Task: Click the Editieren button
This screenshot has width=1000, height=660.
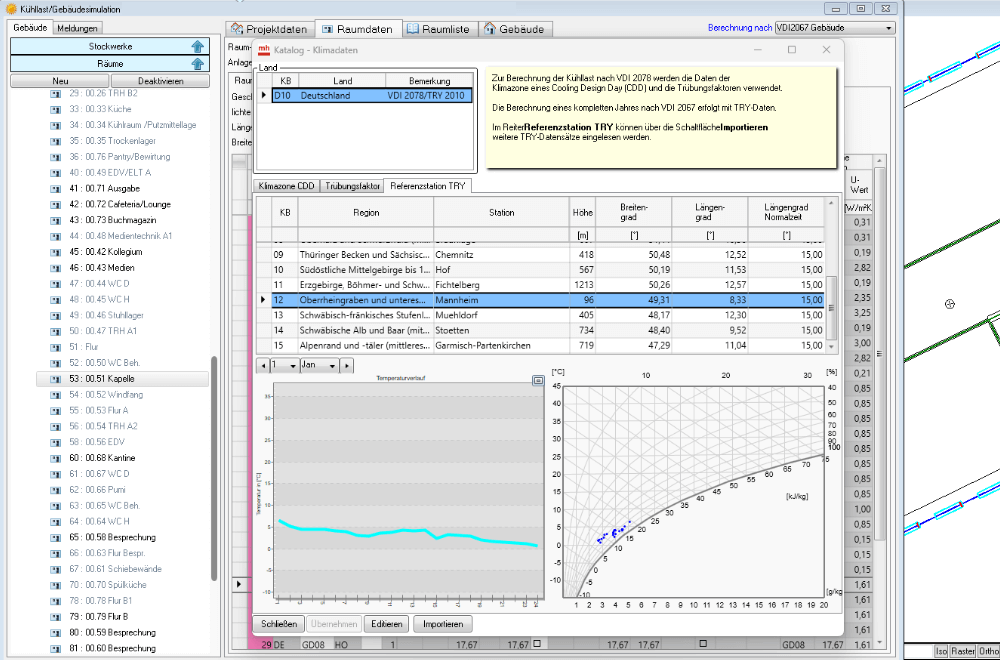Action: point(385,624)
